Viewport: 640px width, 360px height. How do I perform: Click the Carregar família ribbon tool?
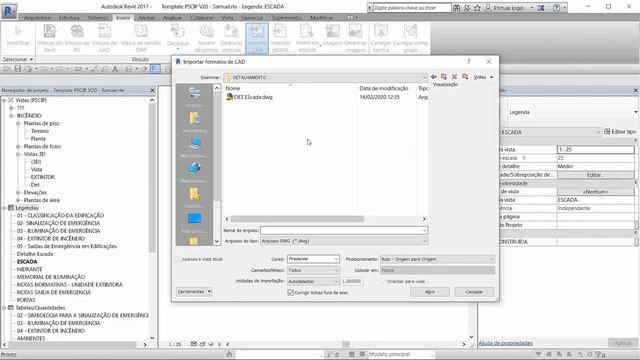(381, 38)
